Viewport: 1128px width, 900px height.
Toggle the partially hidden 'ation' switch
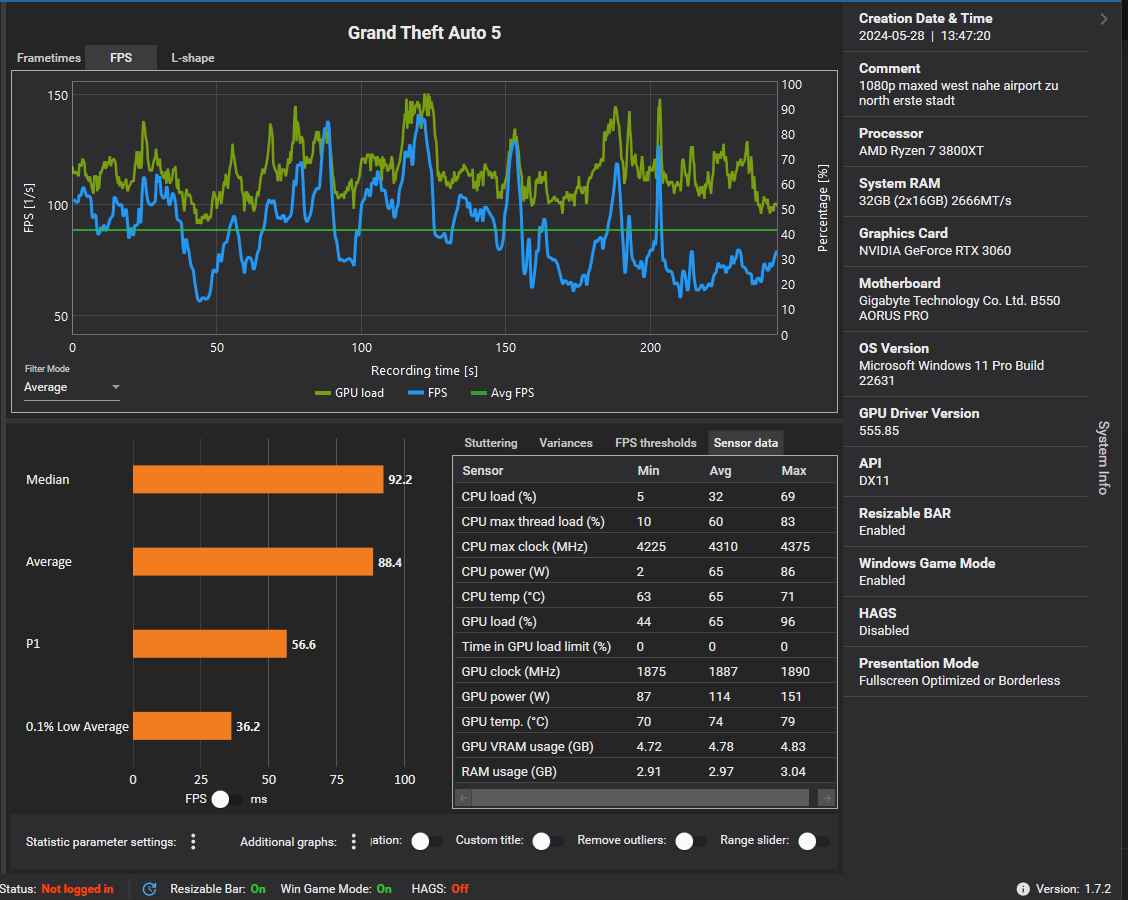[x=426, y=841]
